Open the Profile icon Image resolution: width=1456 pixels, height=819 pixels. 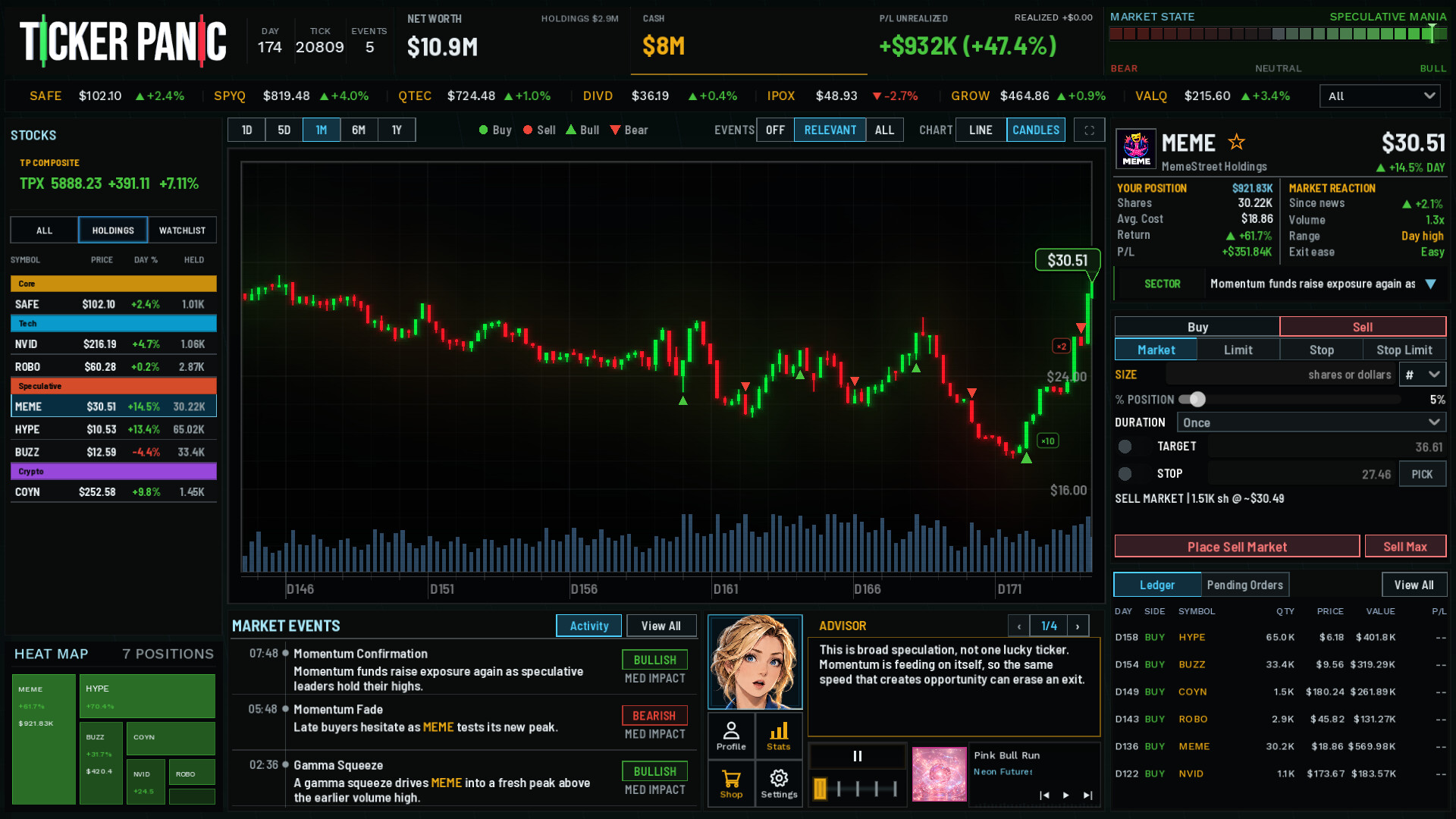pyautogui.click(x=731, y=736)
